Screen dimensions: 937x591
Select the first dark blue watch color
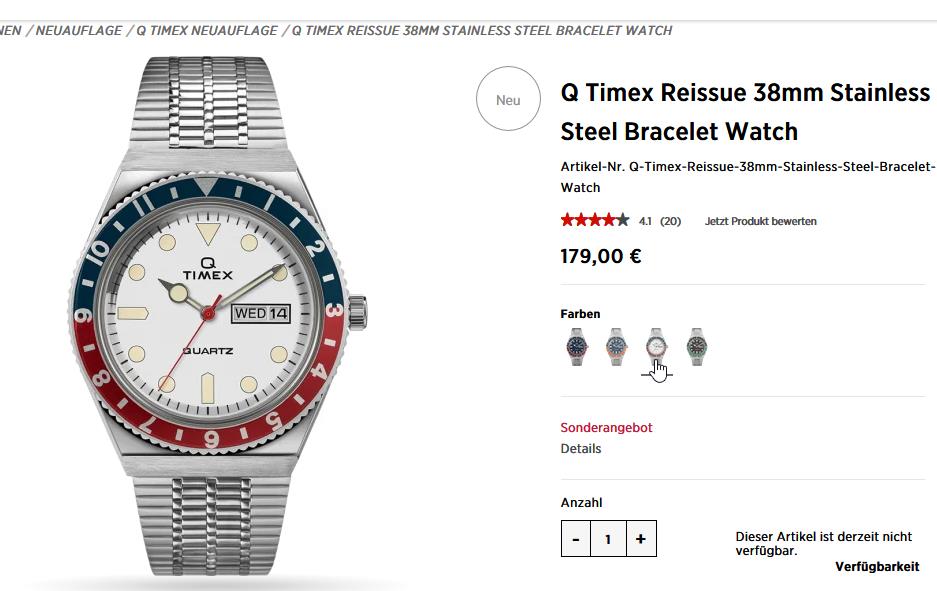click(x=576, y=347)
